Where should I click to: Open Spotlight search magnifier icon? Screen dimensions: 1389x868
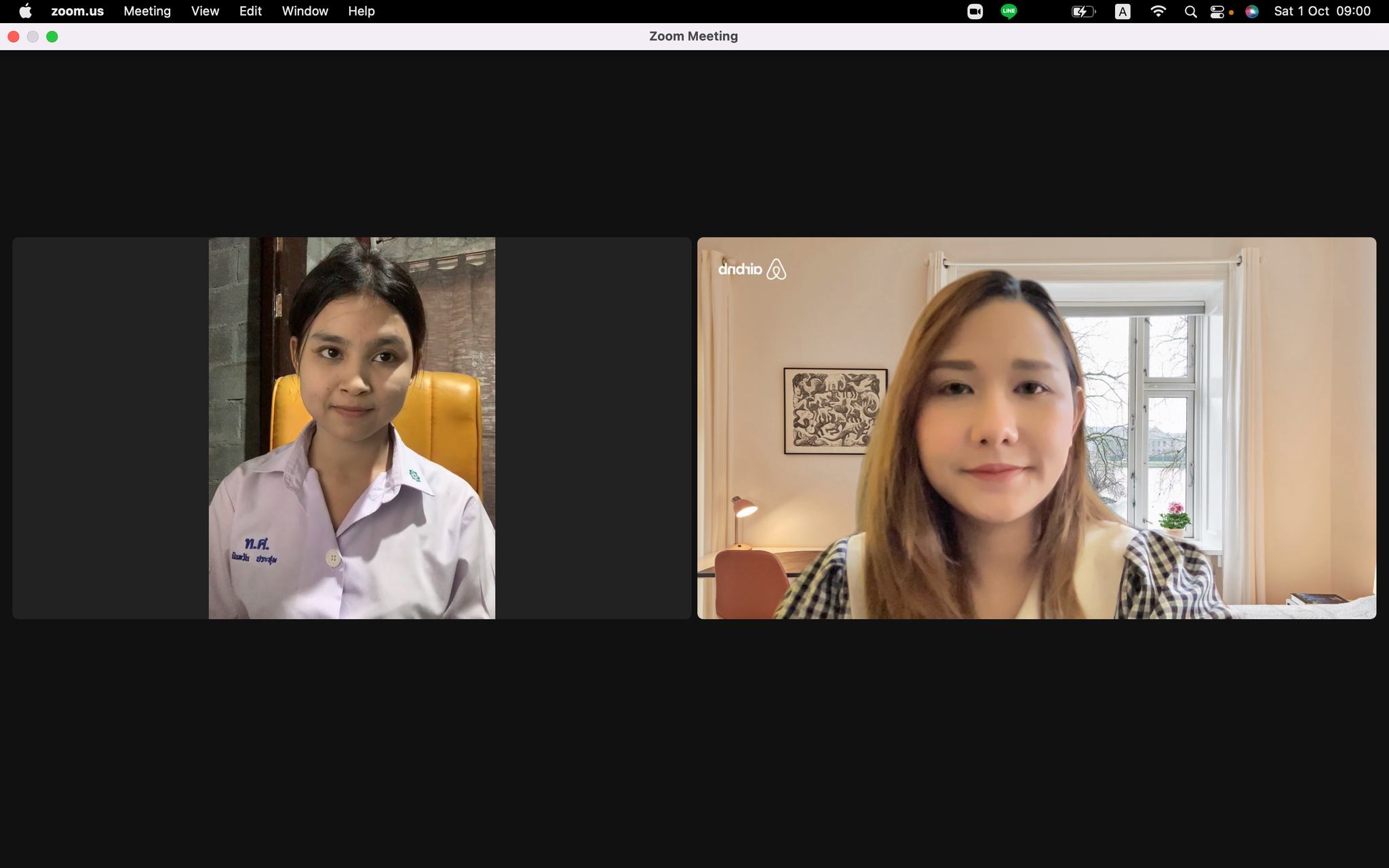[1190, 12]
